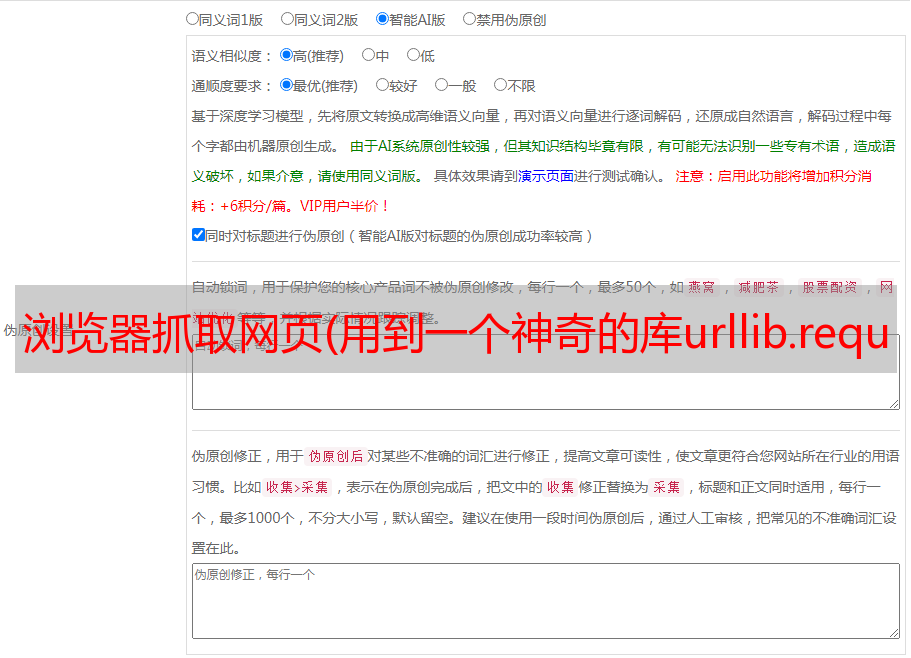The height and width of the screenshot is (658, 911).
Task: Click the 伪原创后 highlighted tag
Action: click(x=336, y=456)
